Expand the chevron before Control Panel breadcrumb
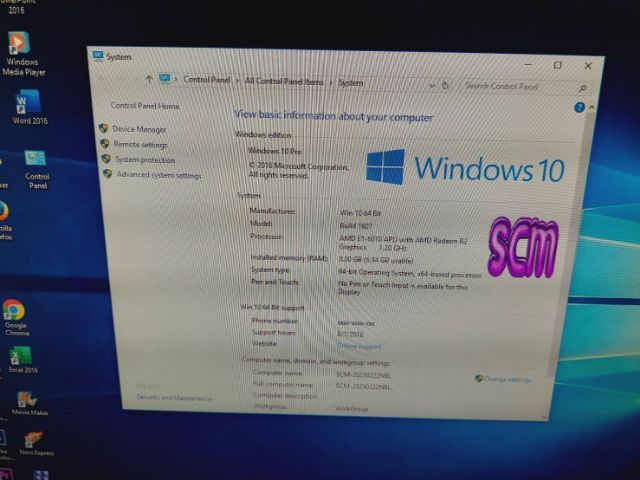This screenshot has width=640, height=480. 176,79
